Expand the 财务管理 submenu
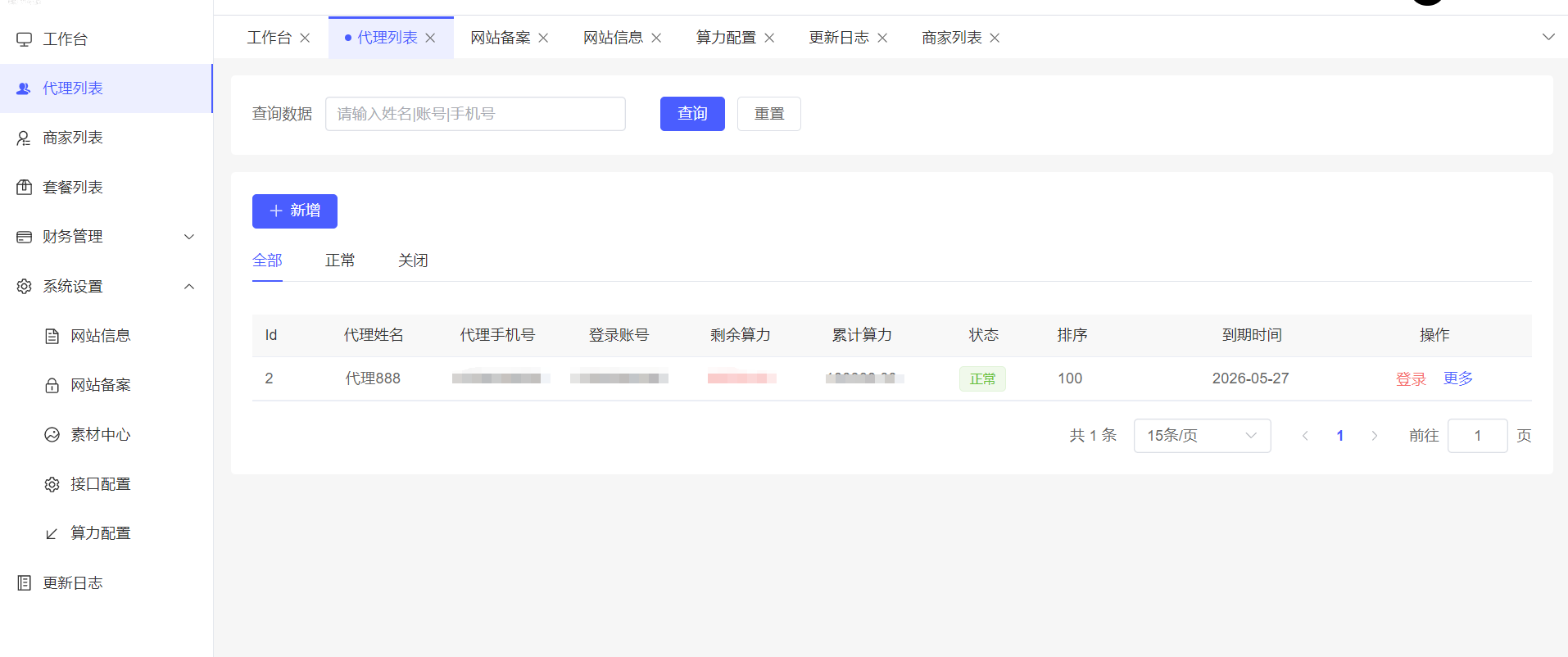The width and height of the screenshot is (1568, 657). click(x=189, y=237)
